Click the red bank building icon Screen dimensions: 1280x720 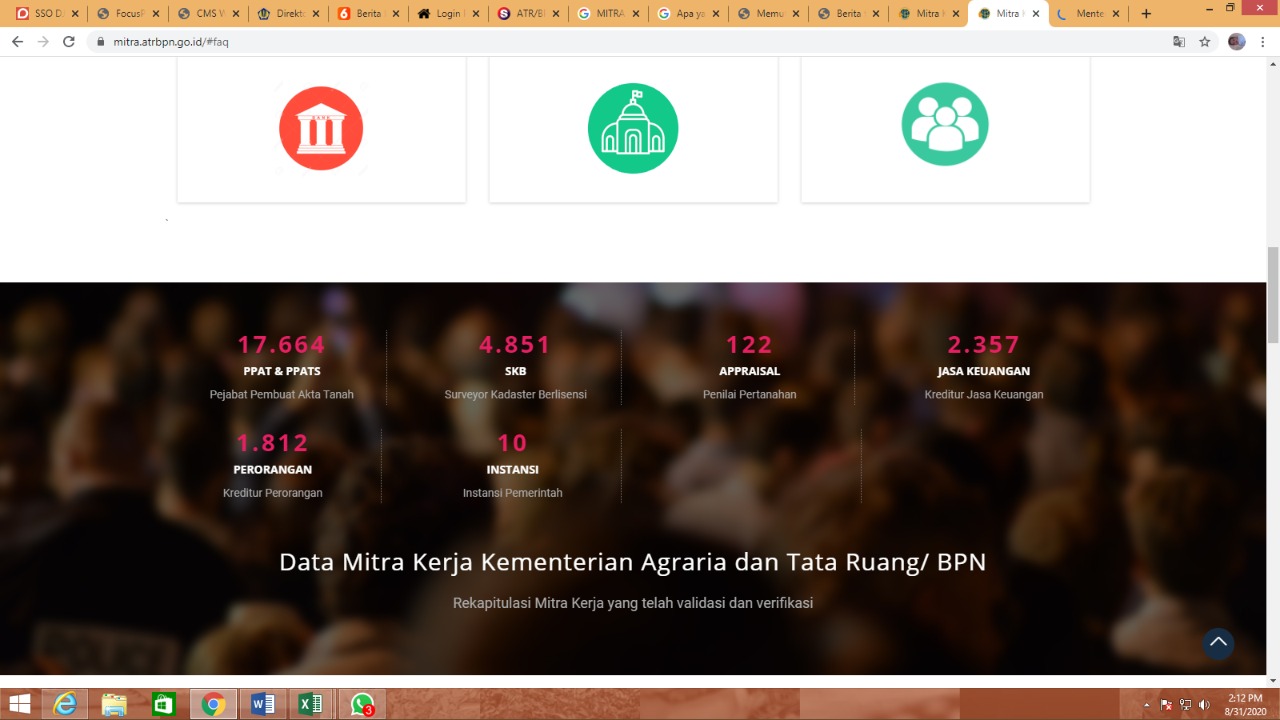321,129
